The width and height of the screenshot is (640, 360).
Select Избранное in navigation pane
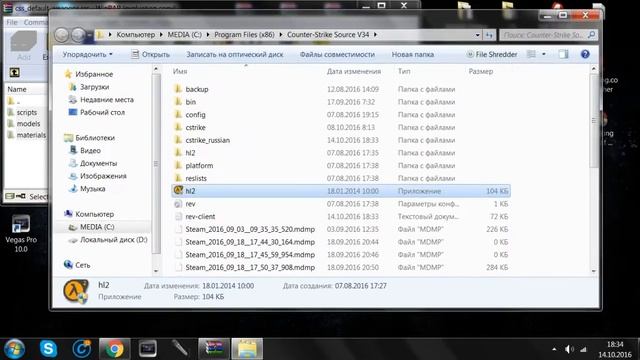pos(94,74)
